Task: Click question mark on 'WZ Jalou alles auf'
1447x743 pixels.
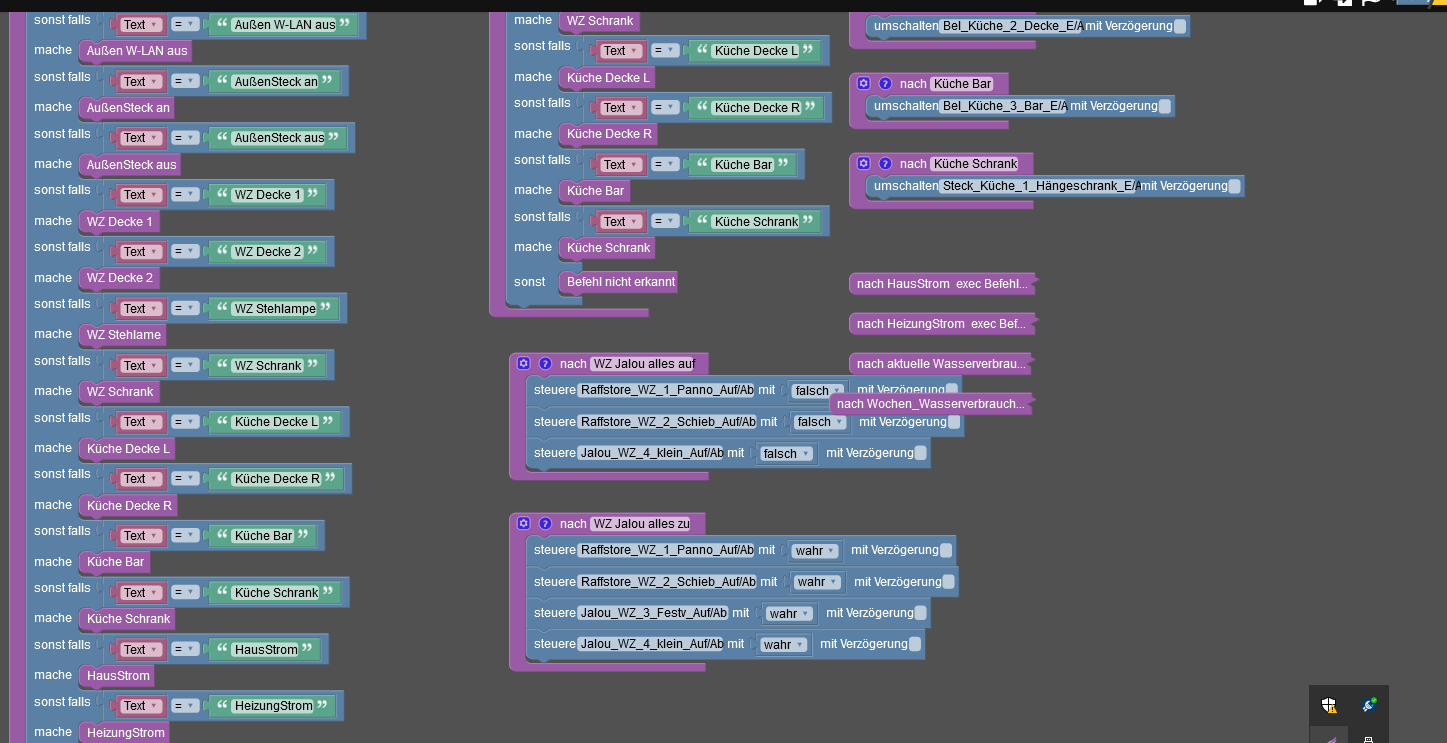Action: point(545,363)
